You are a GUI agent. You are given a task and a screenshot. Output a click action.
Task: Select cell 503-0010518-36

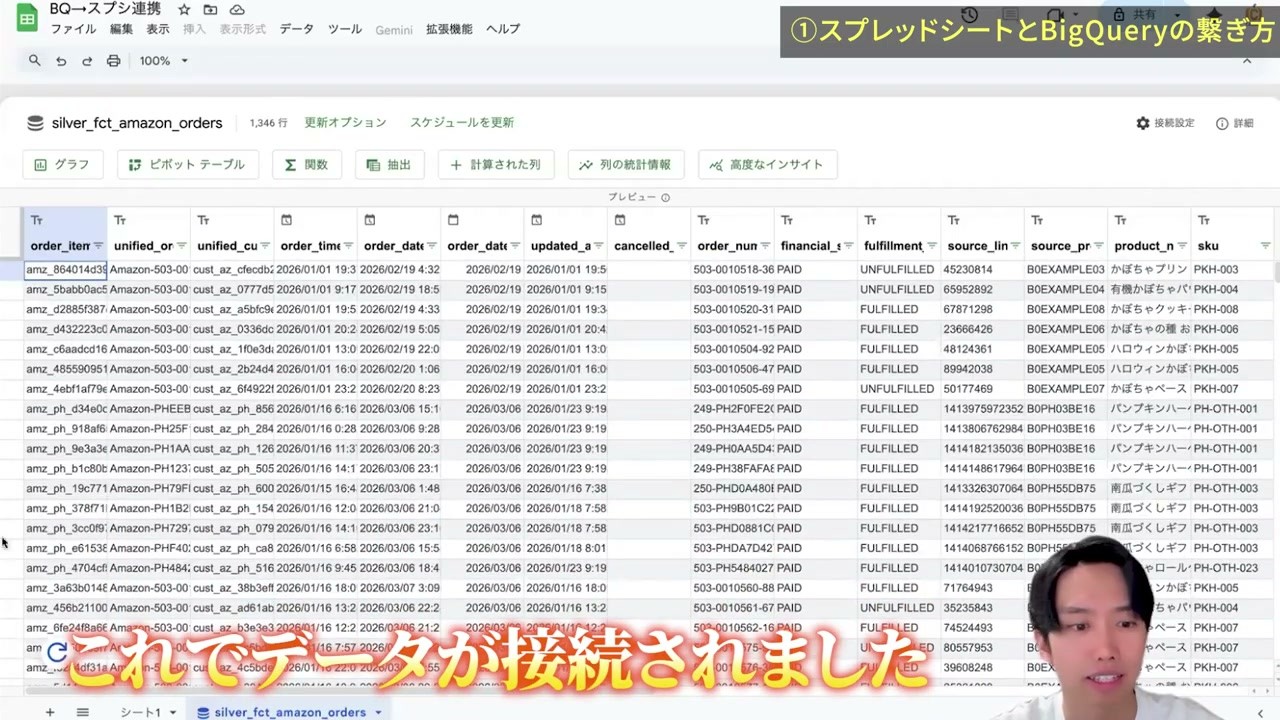tap(732, 270)
